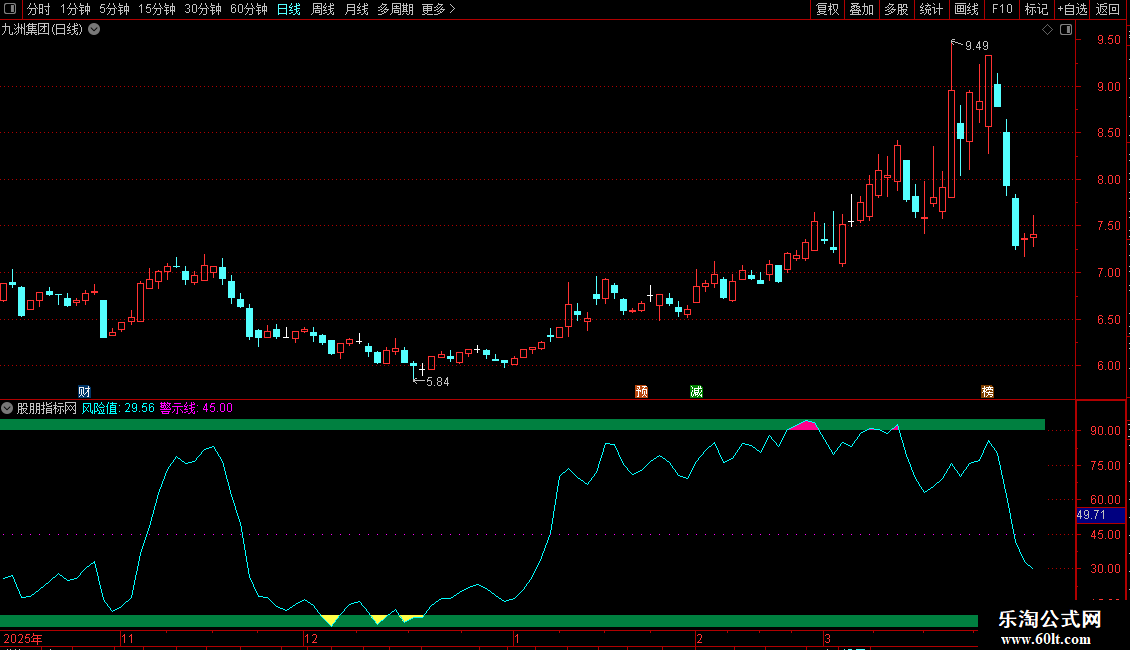Click month 2 on the time axis
Image resolution: width=1130 pixels, height=650 pixels.
click(x=699, y=638)
